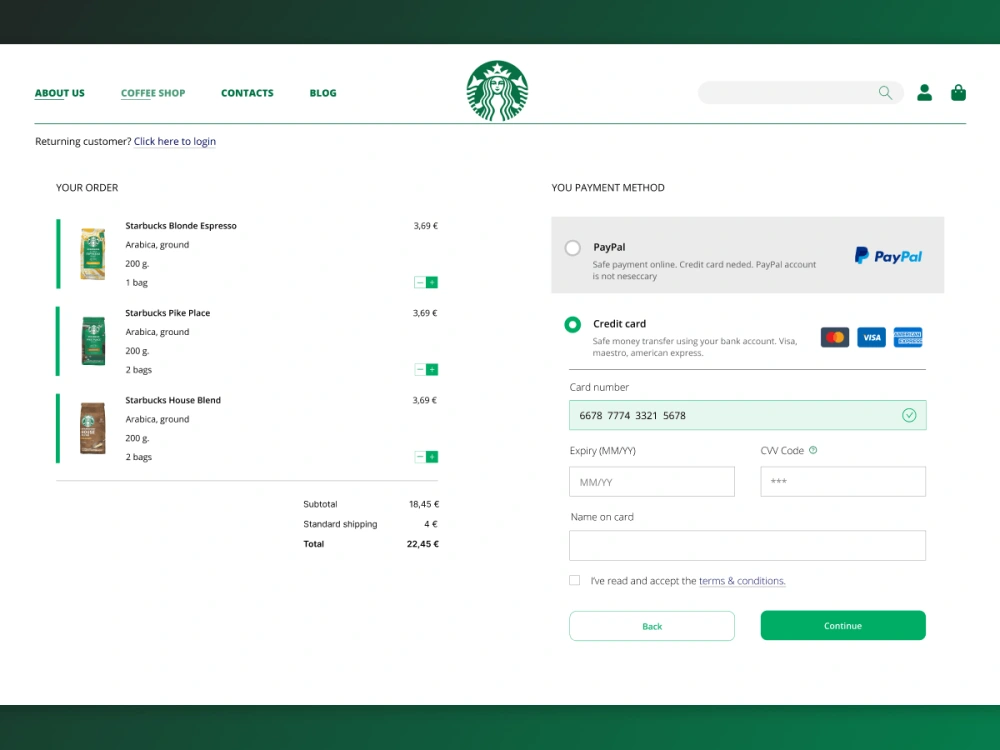Viewport: 1000px width, 750px height.
Task: Click the 'Starbucks Pike Place' product name
Action: tap(168, 313)
